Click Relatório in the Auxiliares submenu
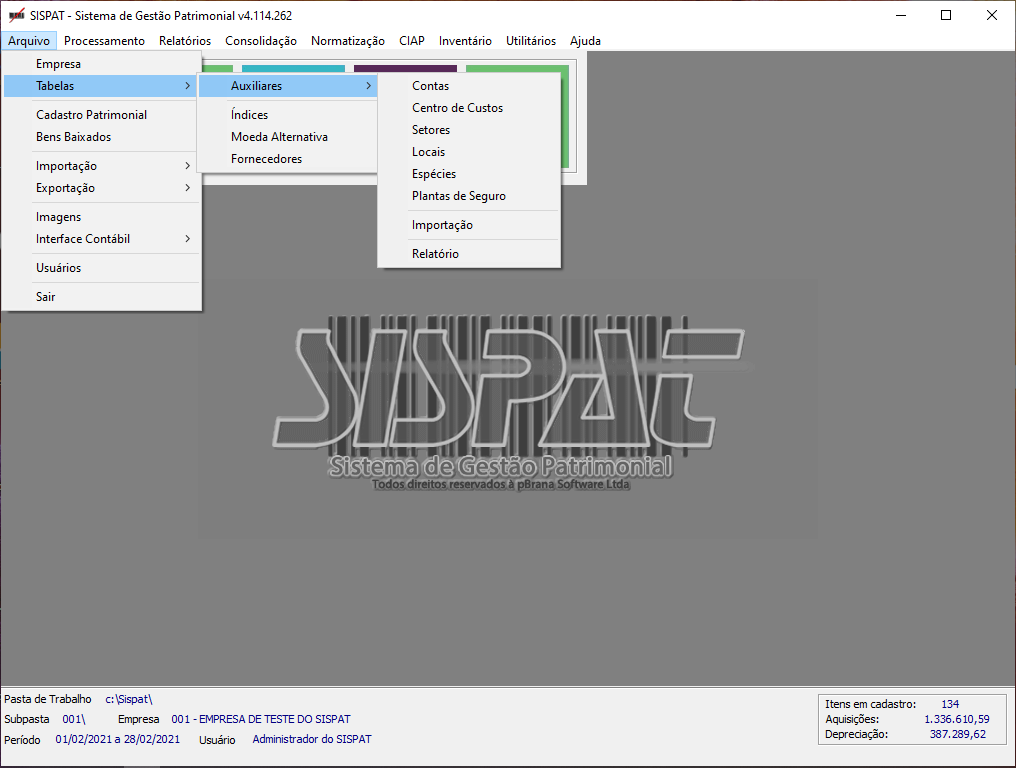Screen dimensions: 1016x768 (x=435, y=254)
